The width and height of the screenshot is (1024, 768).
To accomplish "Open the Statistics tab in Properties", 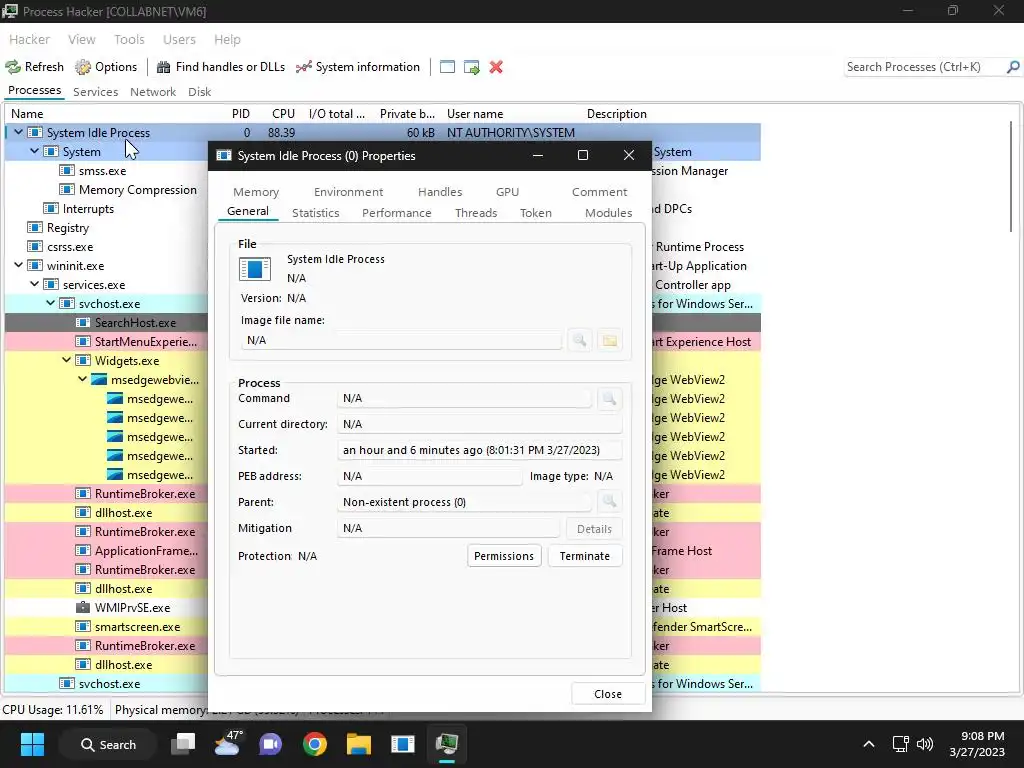I will 315,213.
